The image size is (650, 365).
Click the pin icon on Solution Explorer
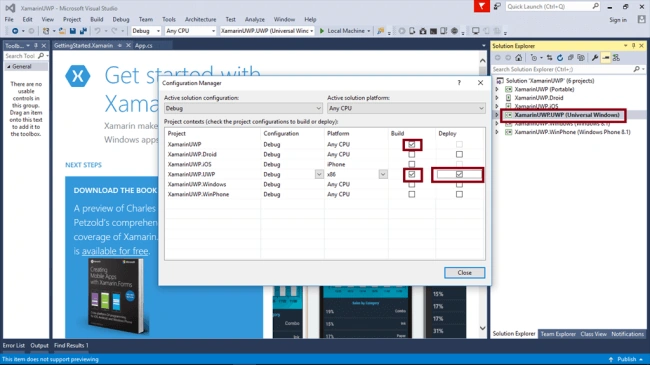(633, 46)
